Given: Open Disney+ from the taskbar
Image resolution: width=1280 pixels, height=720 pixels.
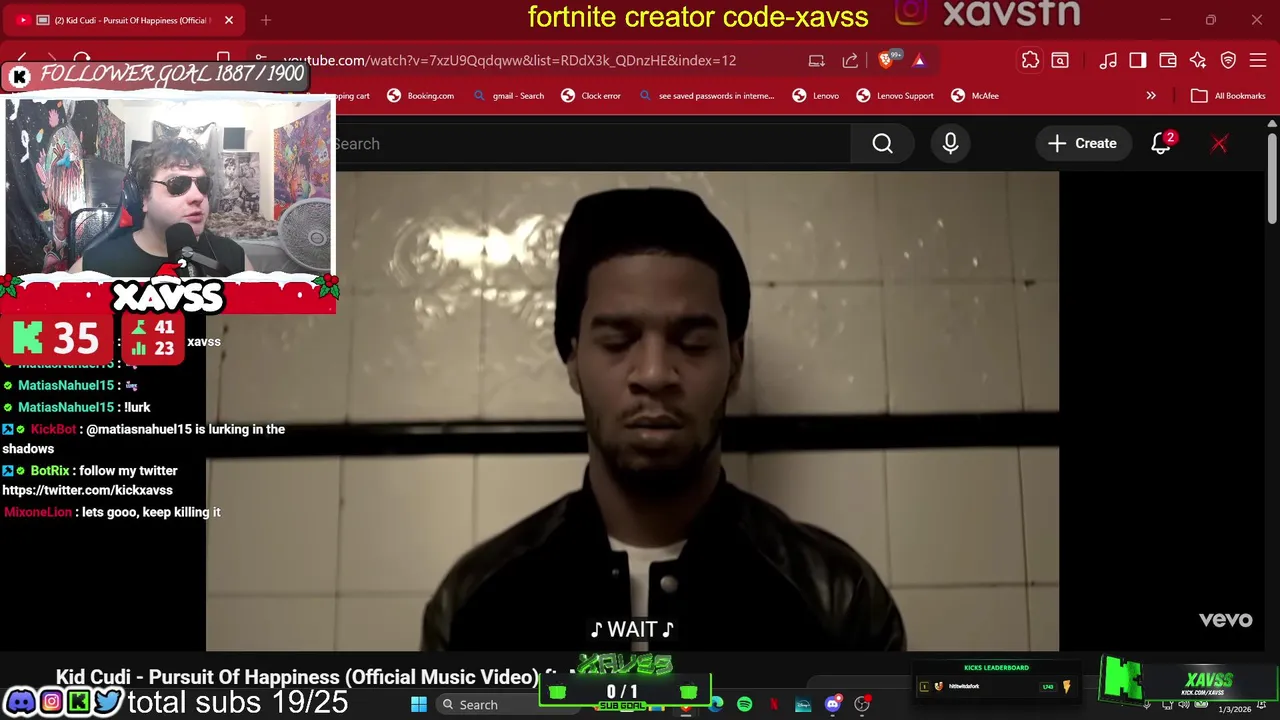Looking at the screenshot, I should pos(803,705).
